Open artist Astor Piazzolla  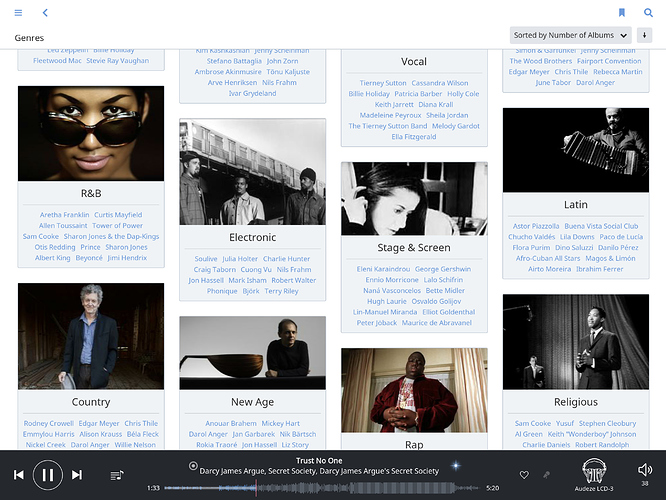536,226
